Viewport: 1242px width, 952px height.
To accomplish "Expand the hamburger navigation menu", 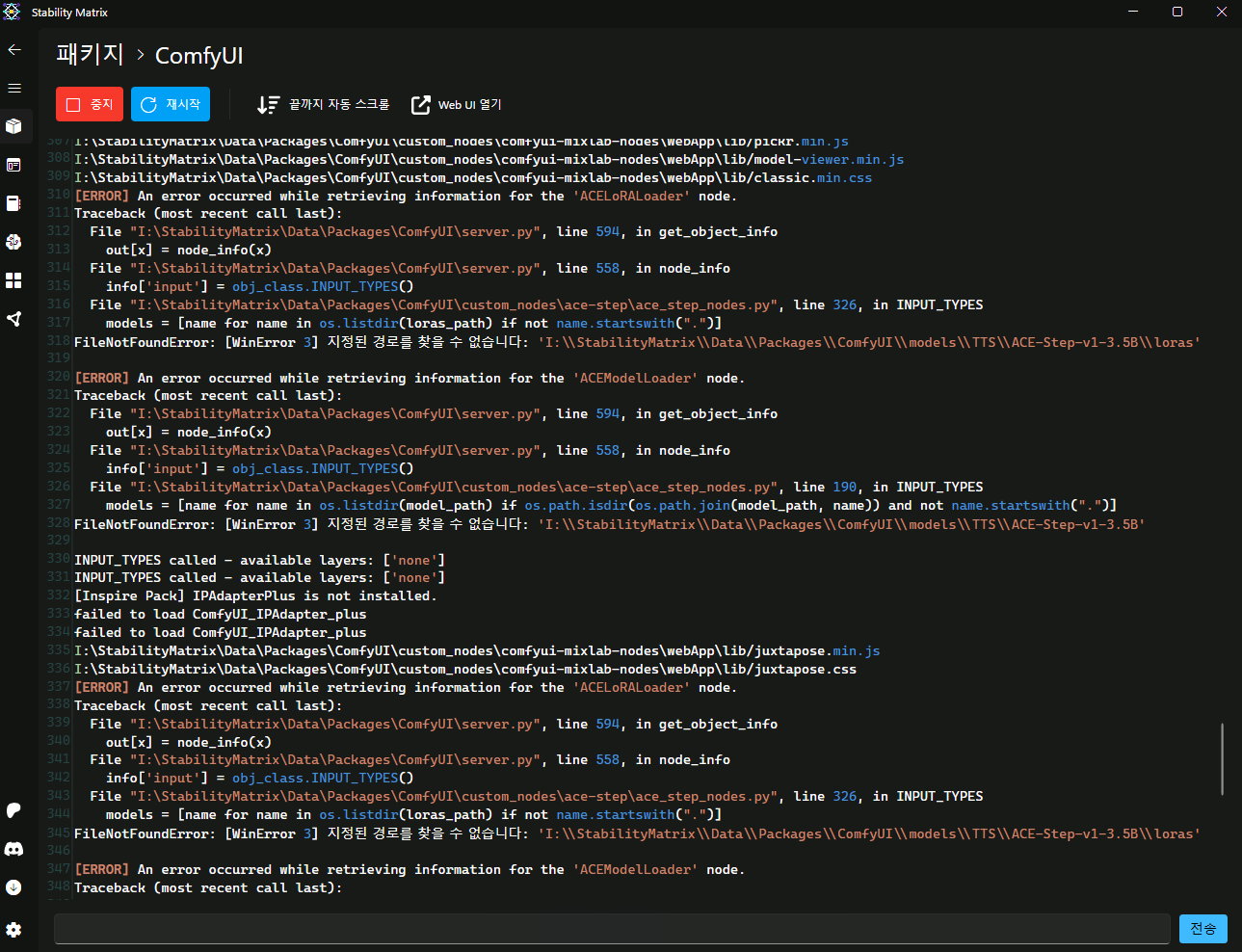I will click(14, 88).
